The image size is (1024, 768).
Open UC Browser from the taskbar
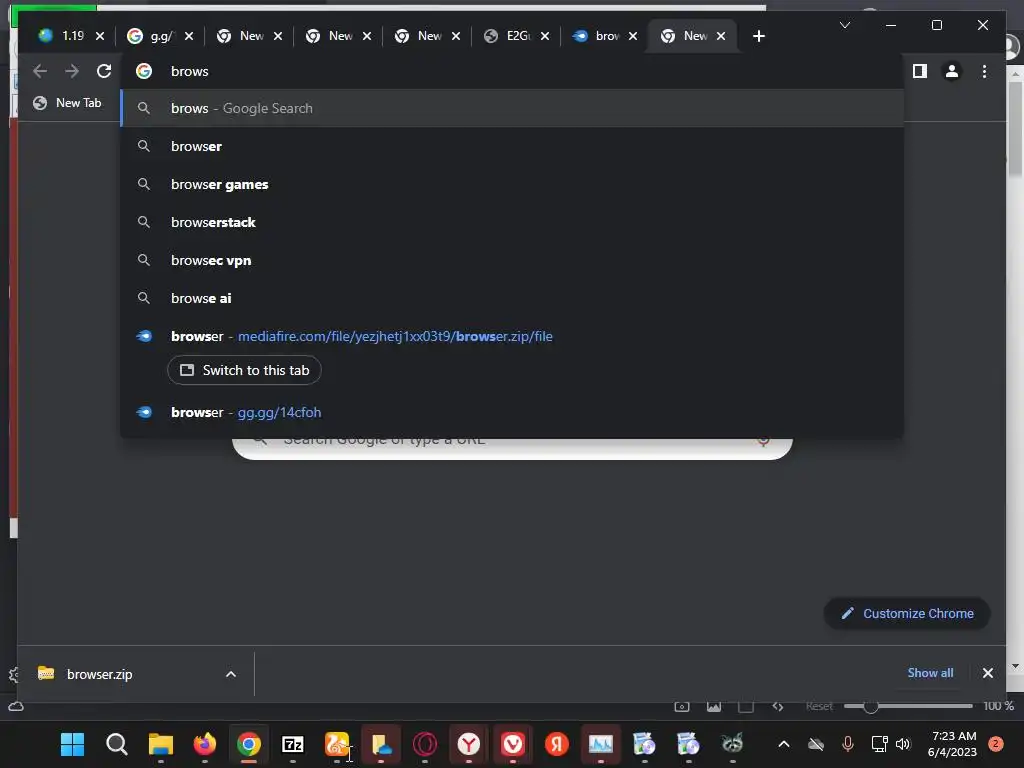(x=337, y=744)
